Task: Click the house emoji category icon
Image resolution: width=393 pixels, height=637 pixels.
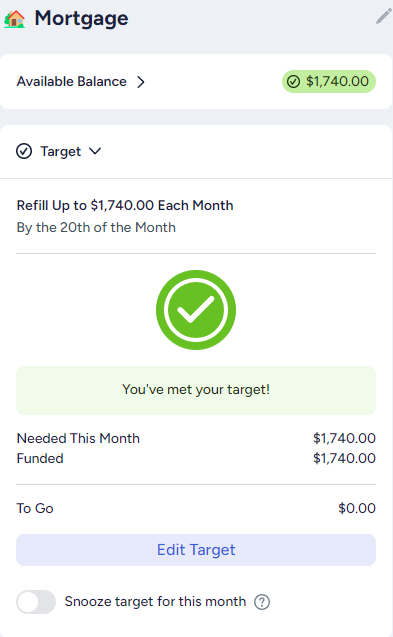Action: tap(15, 19)
